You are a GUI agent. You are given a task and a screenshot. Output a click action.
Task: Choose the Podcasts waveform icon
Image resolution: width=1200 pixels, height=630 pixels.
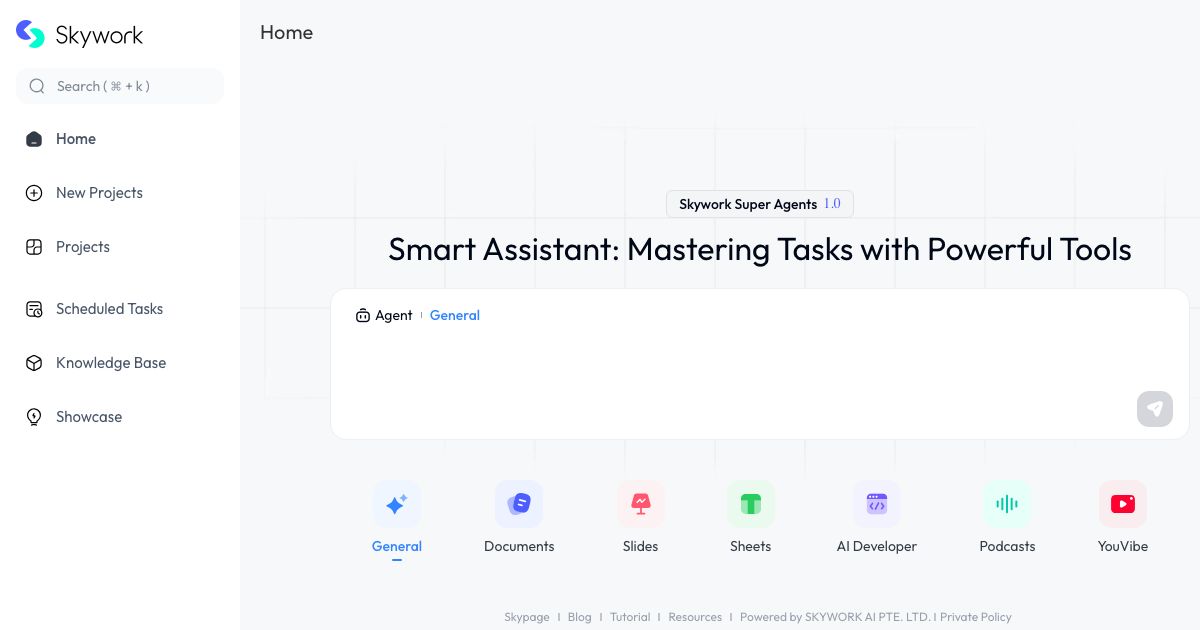coord(1007,504)
